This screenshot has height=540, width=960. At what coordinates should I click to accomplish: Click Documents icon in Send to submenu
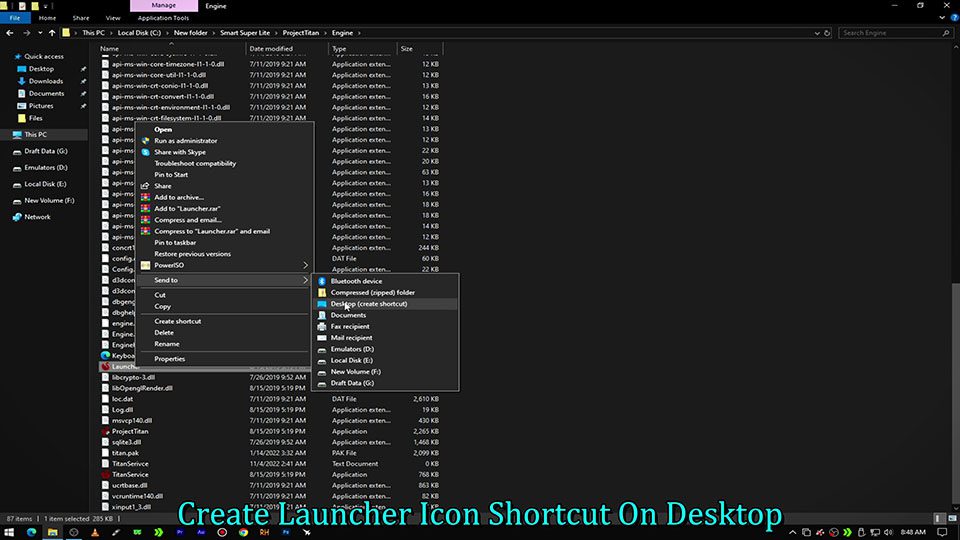[322, 315]
